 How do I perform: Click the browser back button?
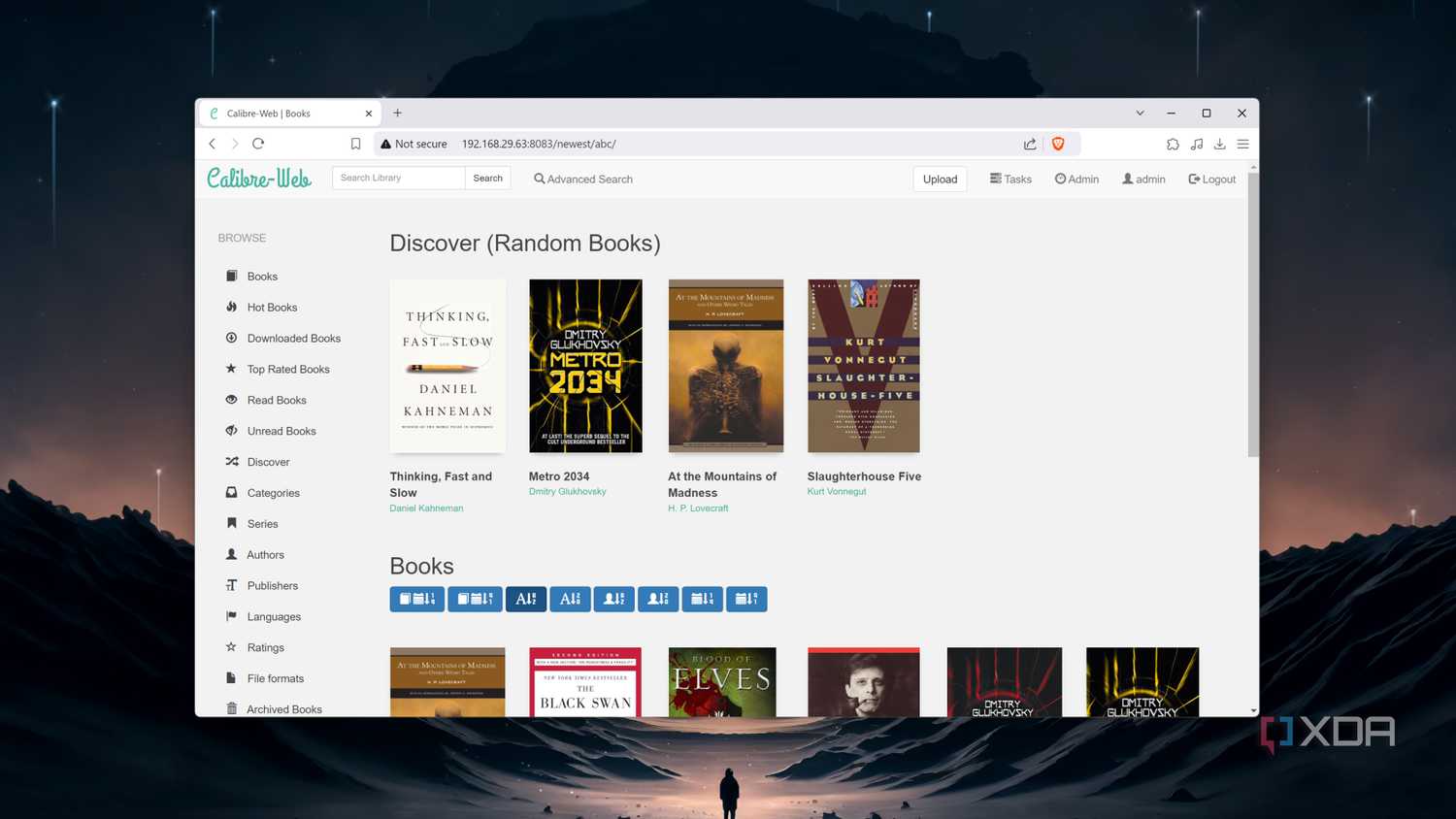(x=213, y=144)
